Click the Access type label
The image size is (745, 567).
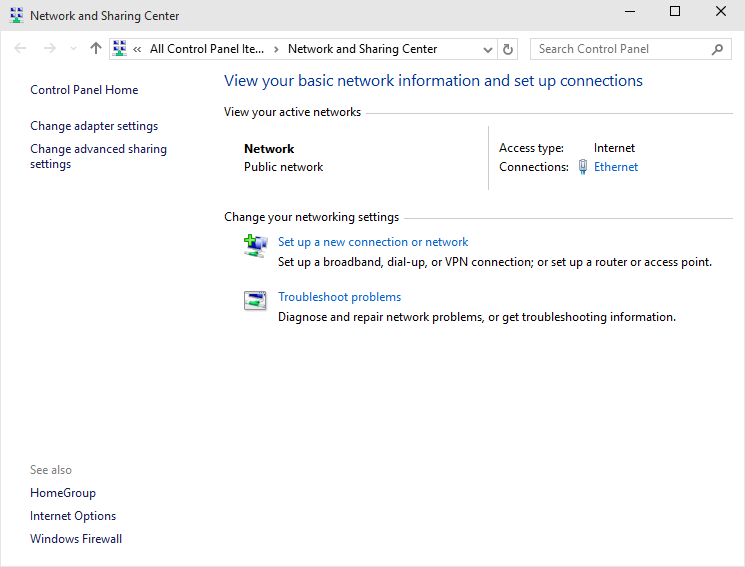click(531, 148)
